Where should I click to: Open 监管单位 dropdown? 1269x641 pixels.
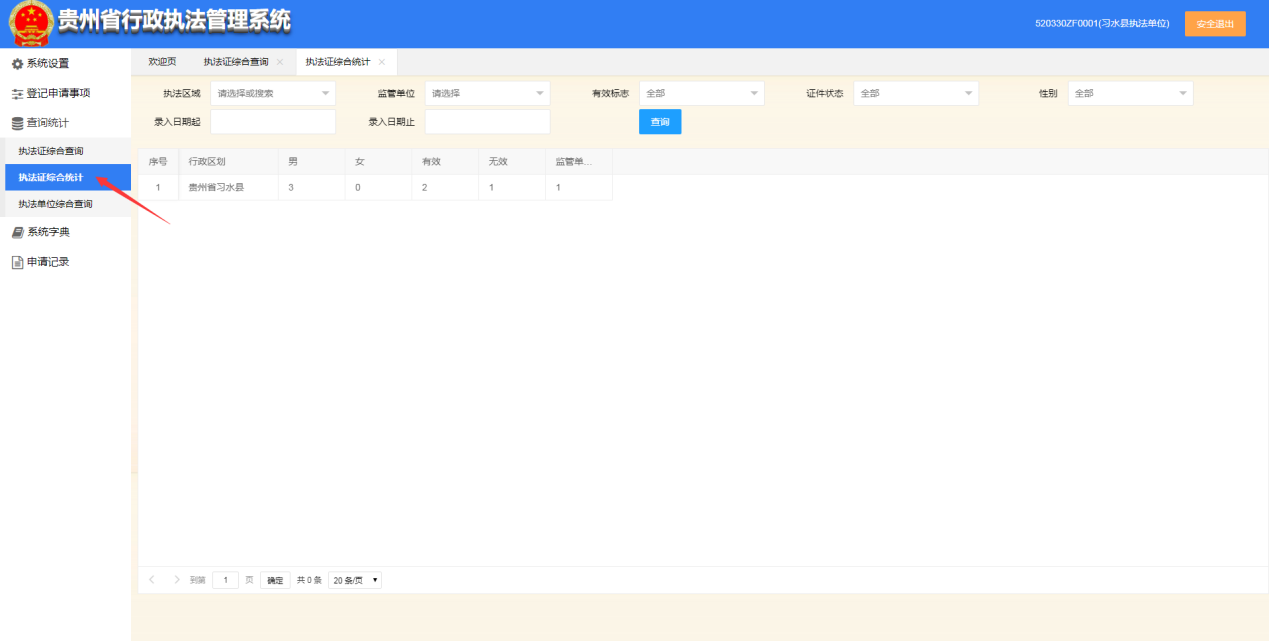click(487, 93)
